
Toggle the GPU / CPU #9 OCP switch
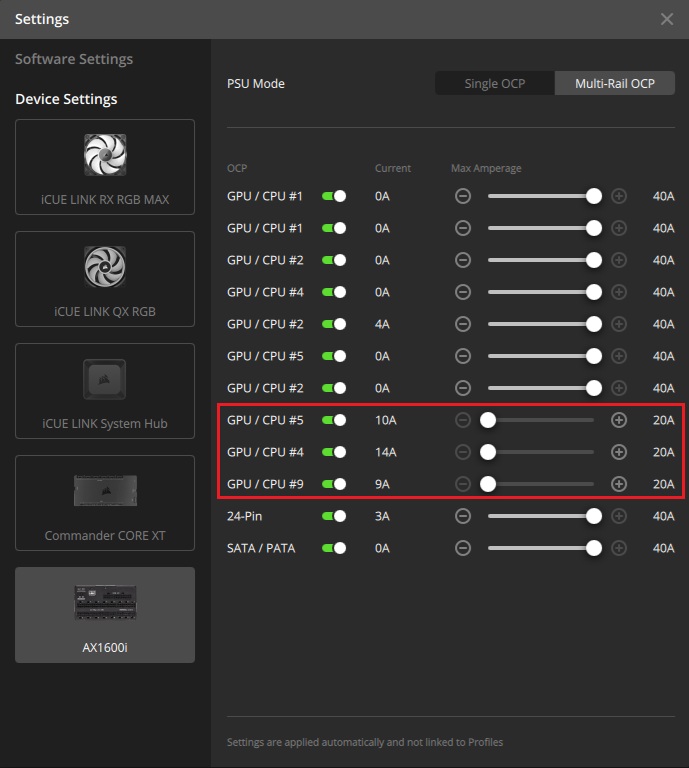[x=334, y=484]
